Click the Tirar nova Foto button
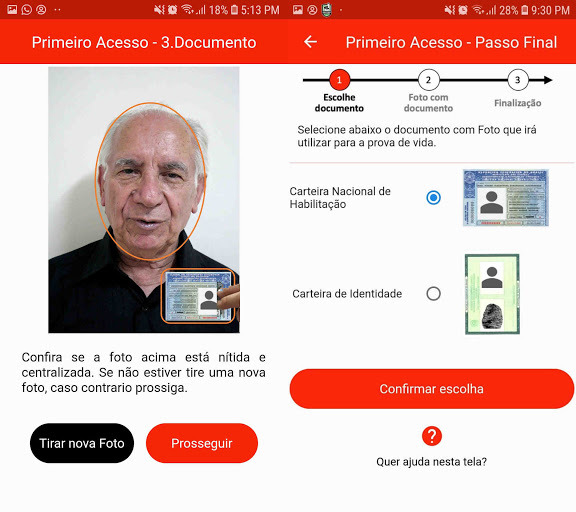This screenshot has height=512, width=576. click(x=82, y=443)
